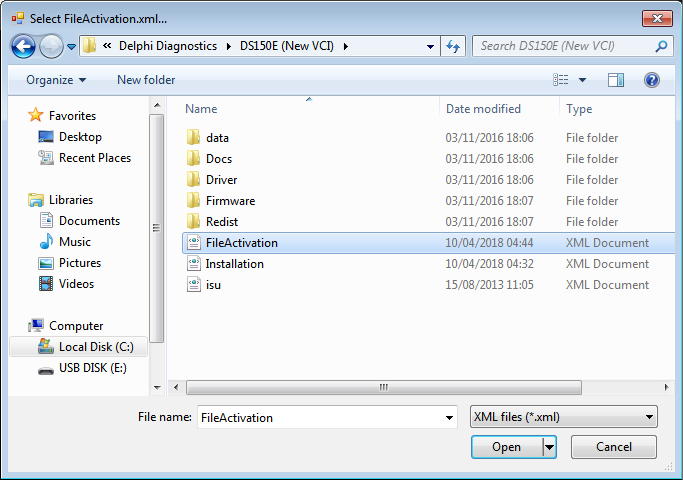Open the view options dropdown arrow
This screenshot has width=683, height=480.
pyautogui.click(x=582, y=80)
